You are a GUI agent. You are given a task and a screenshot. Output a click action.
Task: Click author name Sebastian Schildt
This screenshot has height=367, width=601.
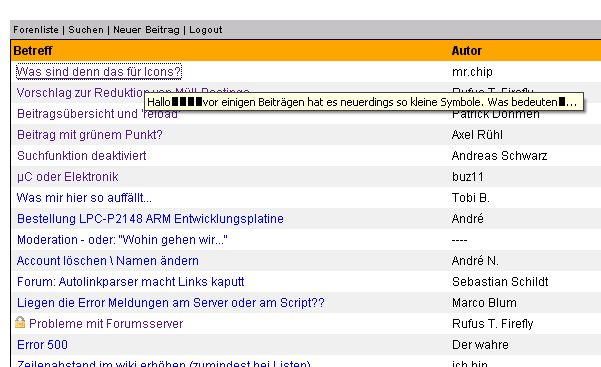[x=500, y=282]
